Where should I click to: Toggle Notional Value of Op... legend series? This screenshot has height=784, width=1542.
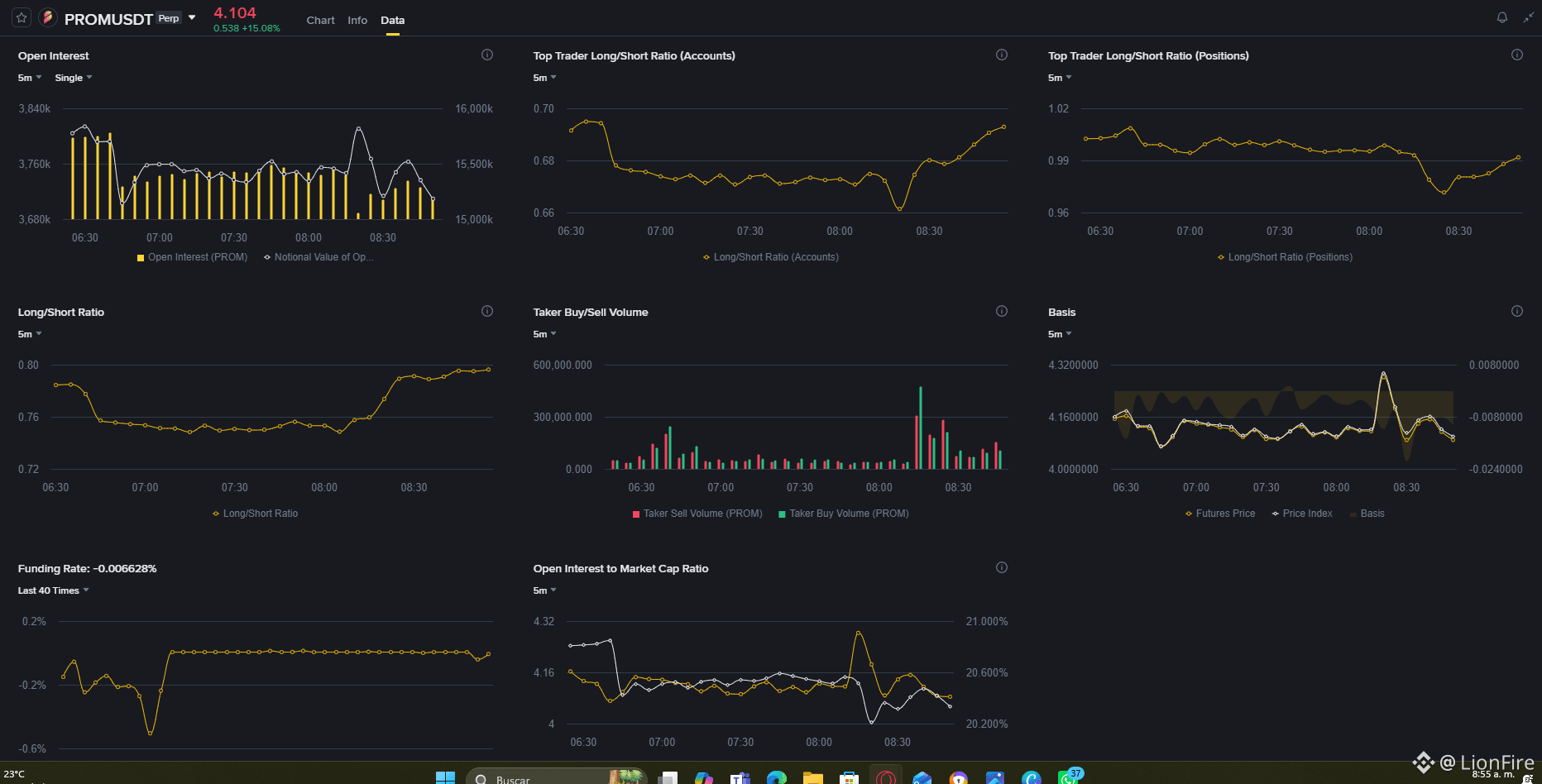click(x=318, y=257)
